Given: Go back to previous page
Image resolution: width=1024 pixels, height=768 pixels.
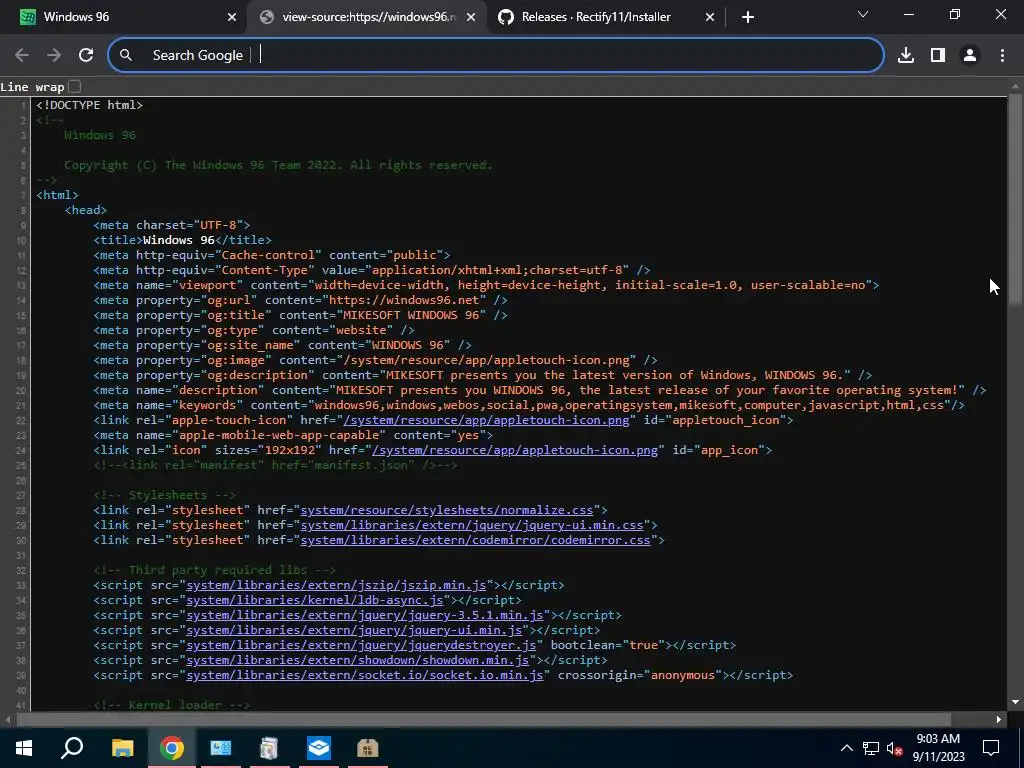Looking at the screenshot, I should pyautogui.click(x=22, y=56).
